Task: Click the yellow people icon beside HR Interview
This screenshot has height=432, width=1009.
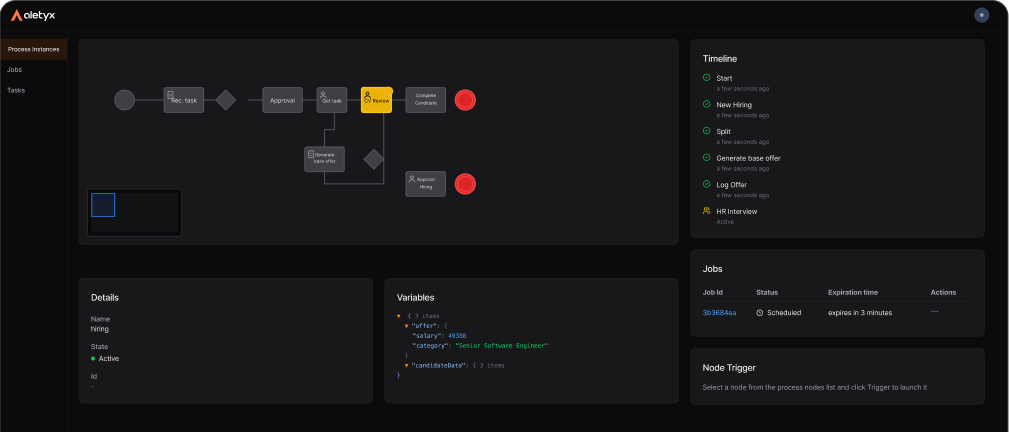Action: pyautogui.click(x=707, y=211)
